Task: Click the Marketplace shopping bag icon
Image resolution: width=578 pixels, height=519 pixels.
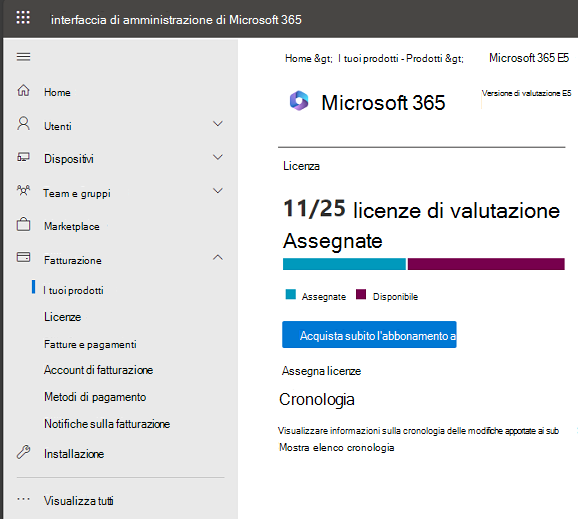Action: [x=23, y=224]
